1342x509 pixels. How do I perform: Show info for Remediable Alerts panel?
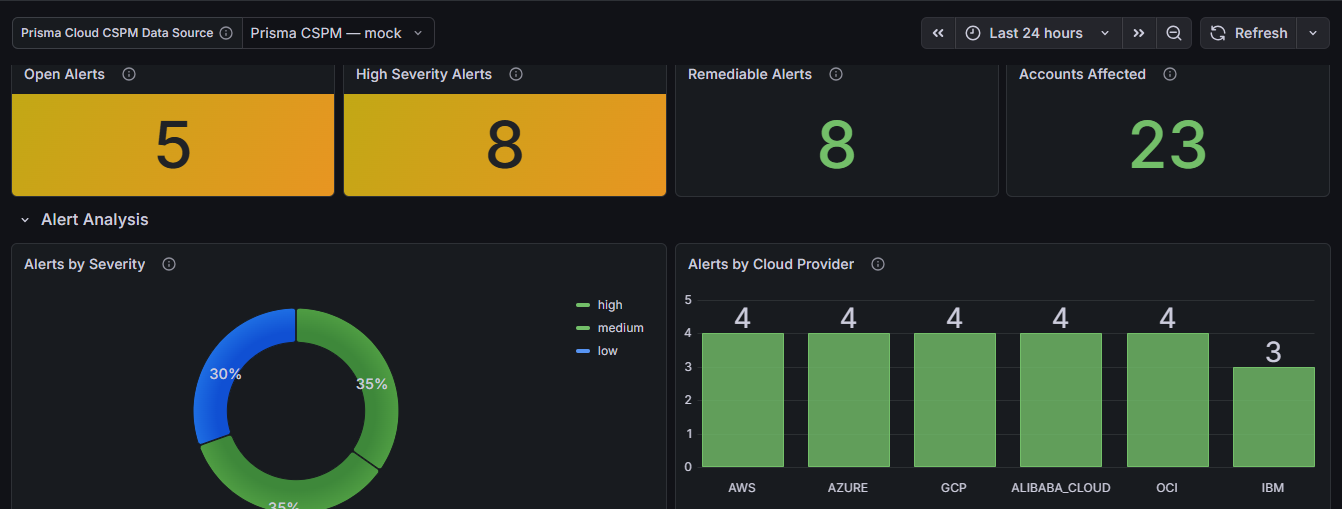(x=836, y=74)
